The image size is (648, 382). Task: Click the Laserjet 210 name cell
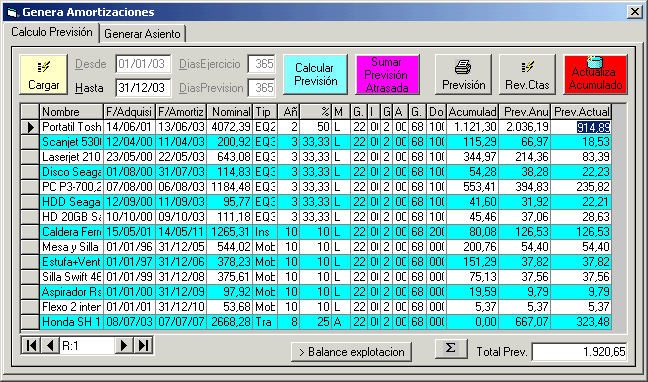[x=71, y=157]
